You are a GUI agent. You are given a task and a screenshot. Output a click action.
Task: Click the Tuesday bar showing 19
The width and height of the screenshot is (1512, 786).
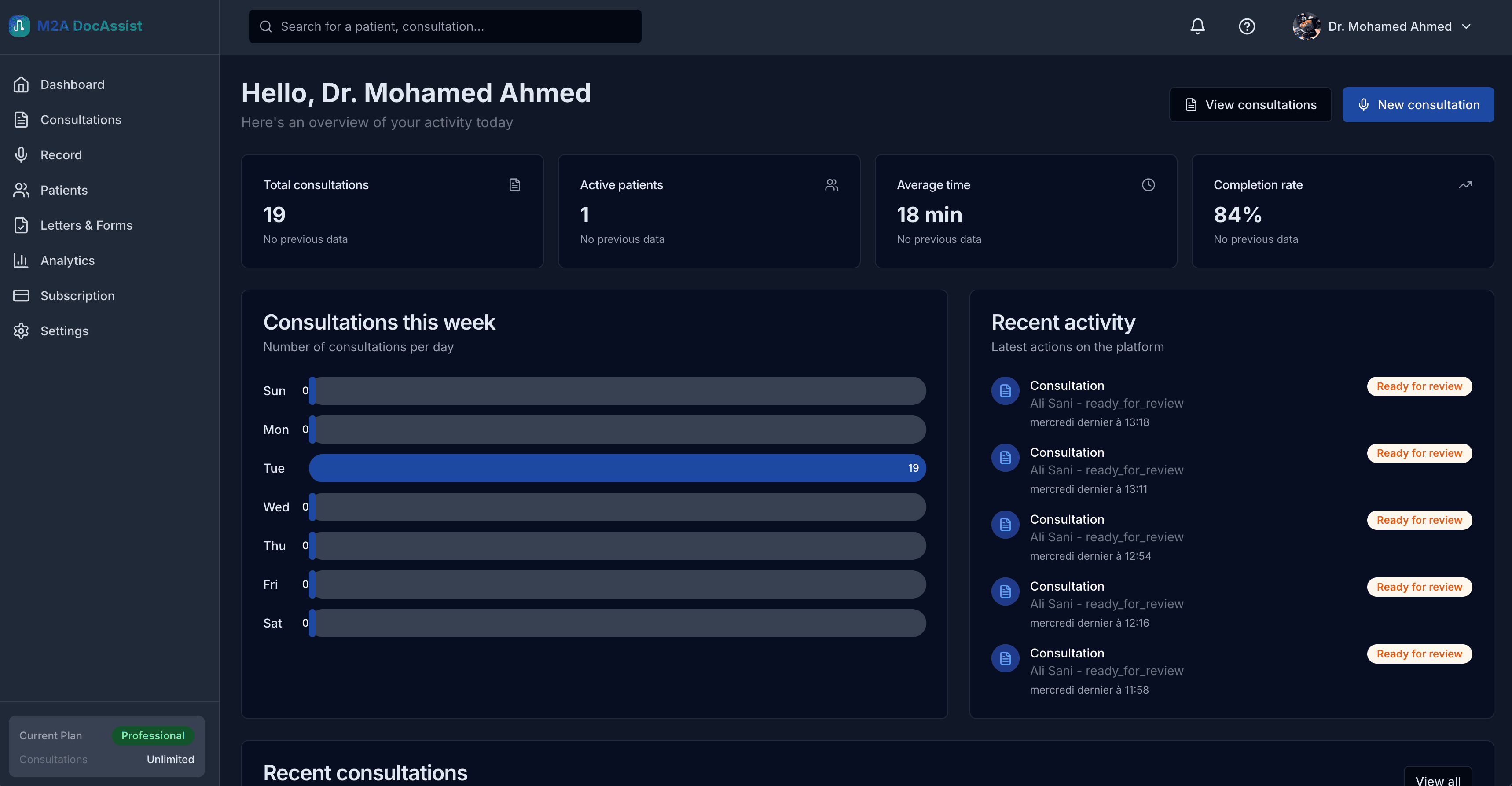617,468
